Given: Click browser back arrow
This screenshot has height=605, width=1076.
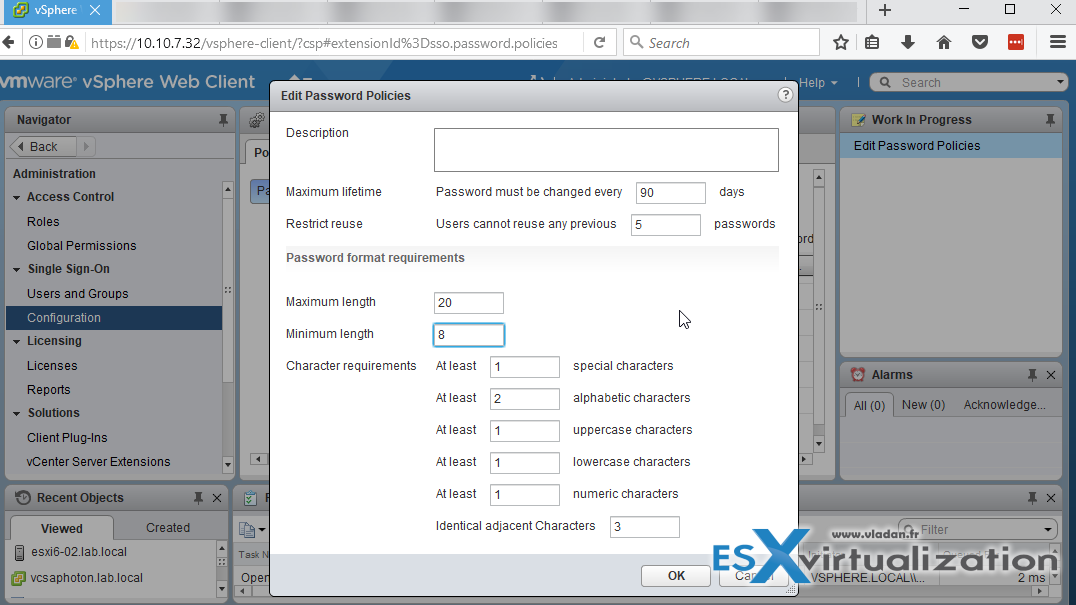Looking at the screenshot, I should click(x=8, y=43).
